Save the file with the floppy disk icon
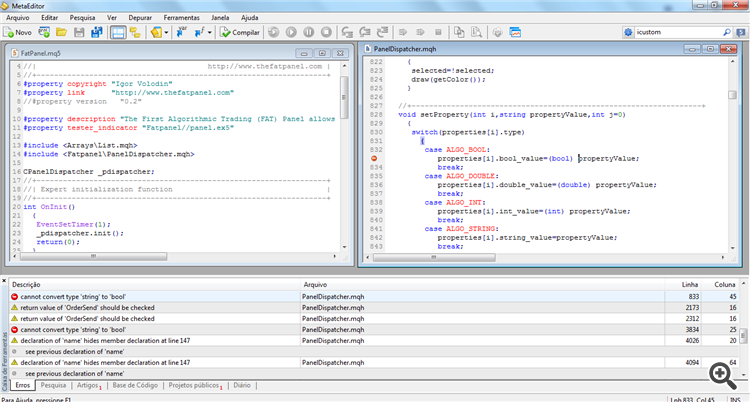 (79, 33)
